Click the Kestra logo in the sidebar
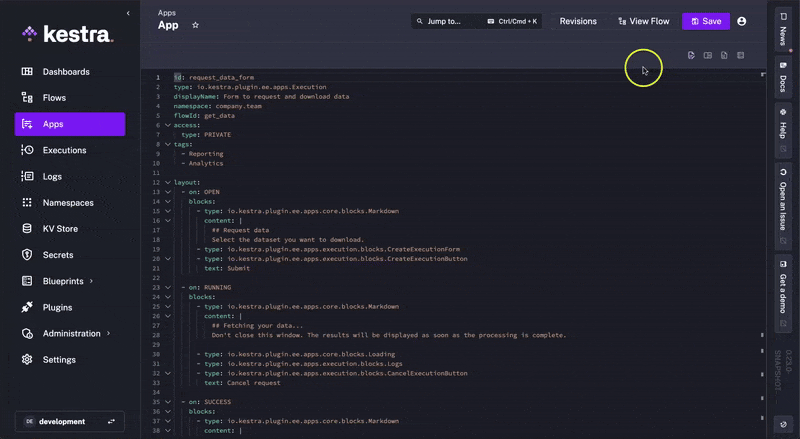Screen dimensions: 800x439 pyautogui.click(x=68, y=34)
